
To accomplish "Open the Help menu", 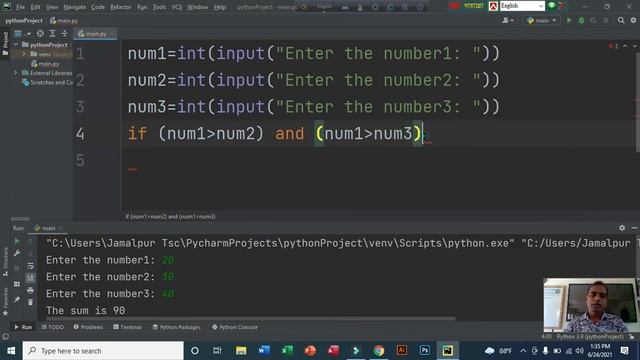I will 220,7.
